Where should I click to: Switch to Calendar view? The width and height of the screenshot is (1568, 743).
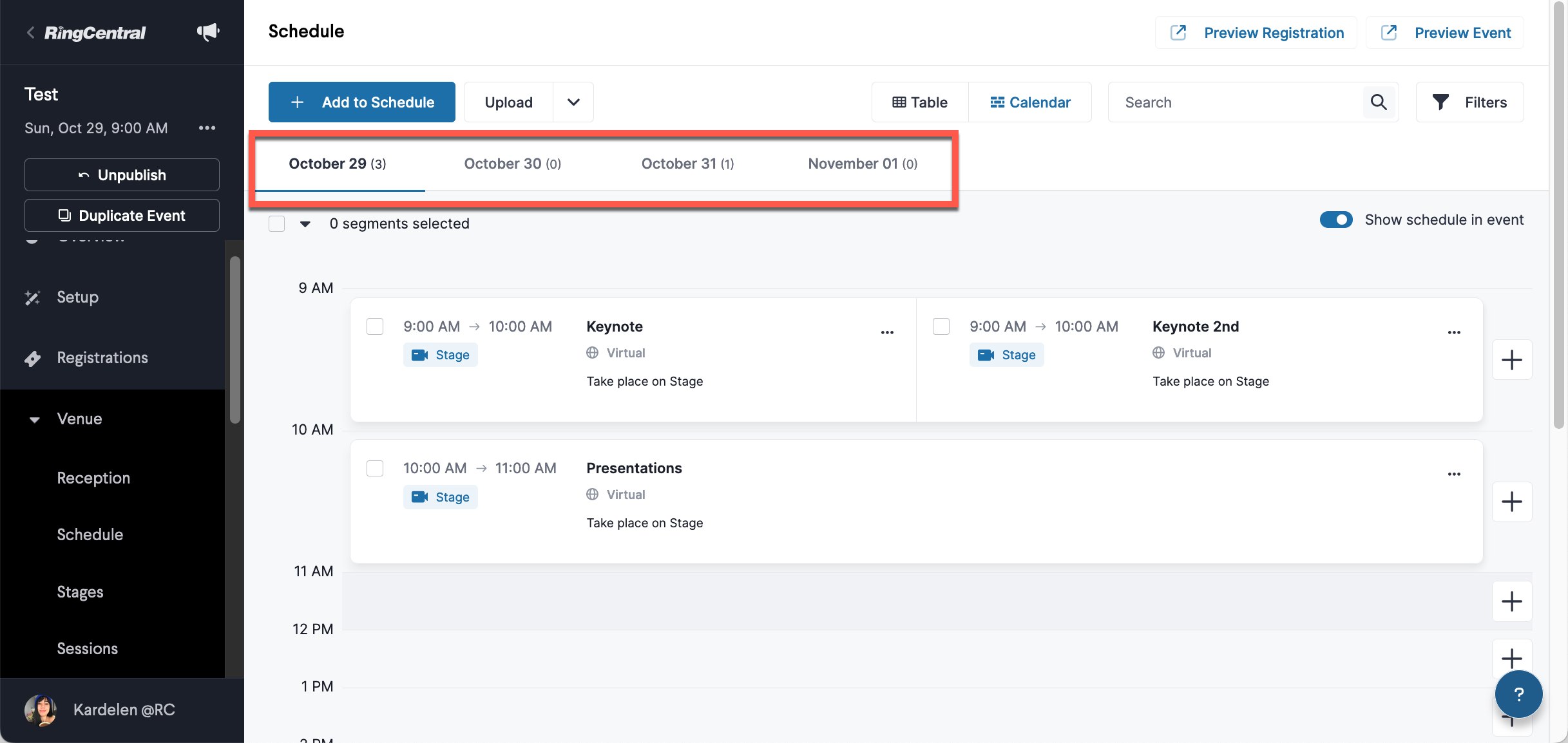(1030, 102)
